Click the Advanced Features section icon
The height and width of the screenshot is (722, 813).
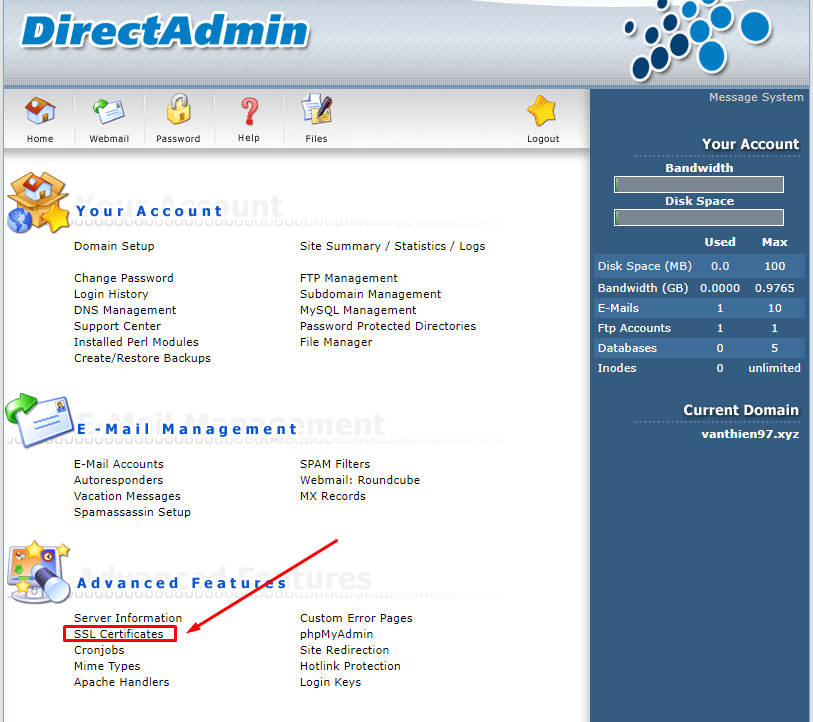[37, 570]
